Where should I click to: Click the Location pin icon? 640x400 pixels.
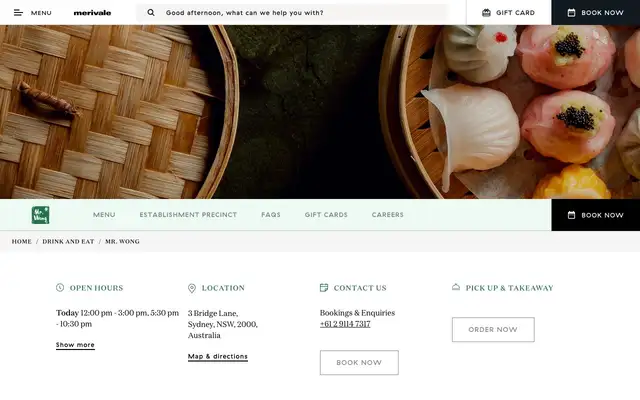coord(192,288)
